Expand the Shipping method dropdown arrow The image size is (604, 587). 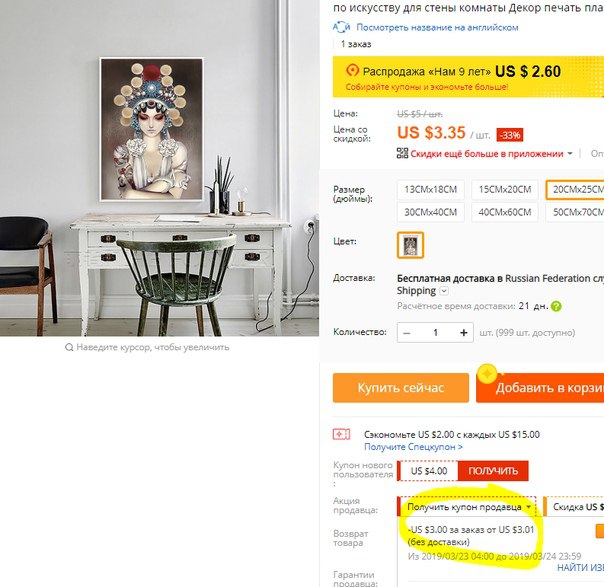pyautogui.click(x=444, y=291)
